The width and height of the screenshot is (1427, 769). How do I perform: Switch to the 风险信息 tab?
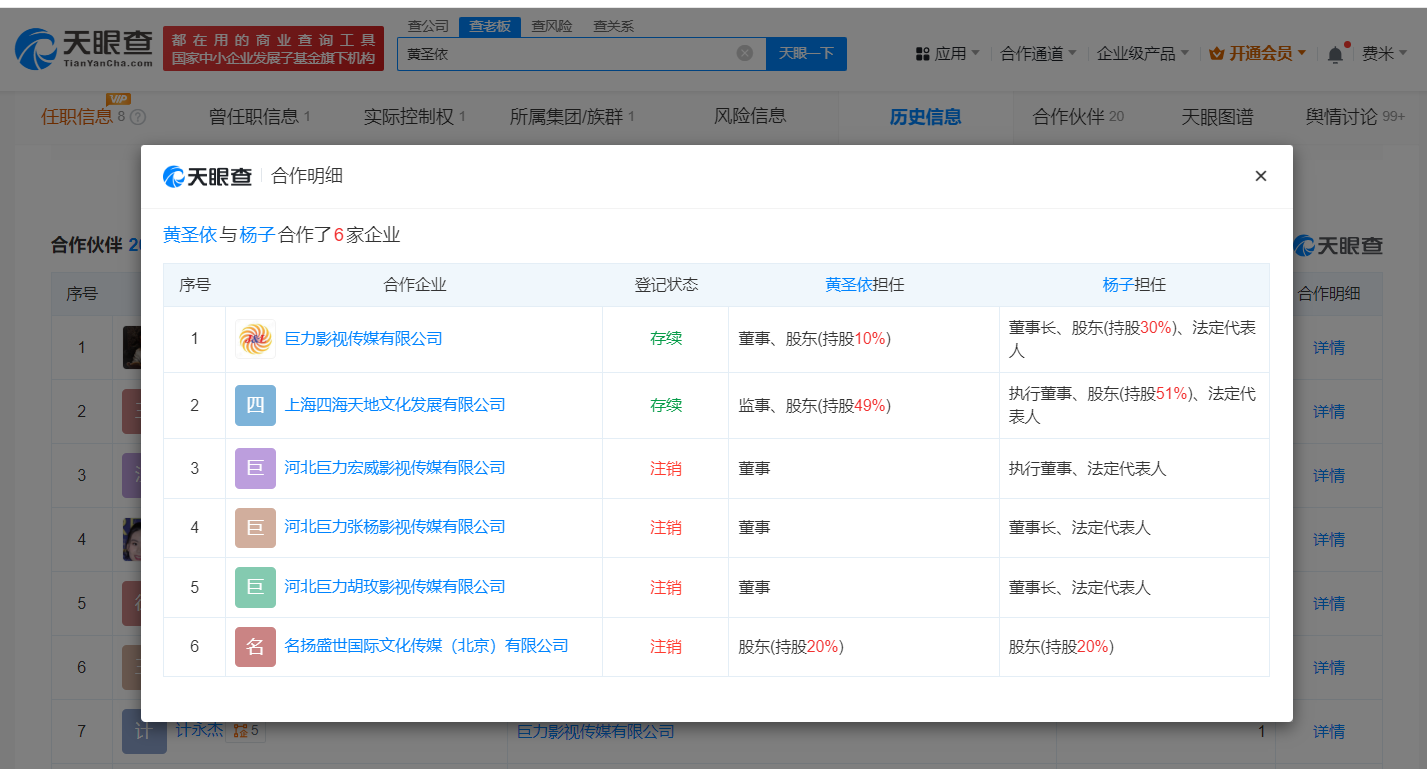coord(750,116)
